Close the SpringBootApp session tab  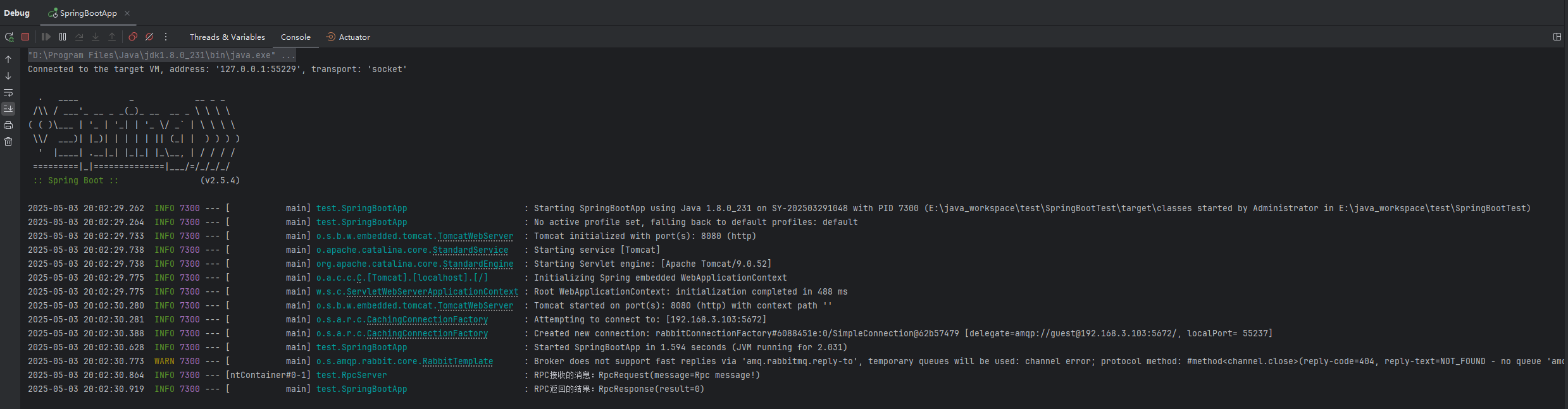[x=127, y=13]
